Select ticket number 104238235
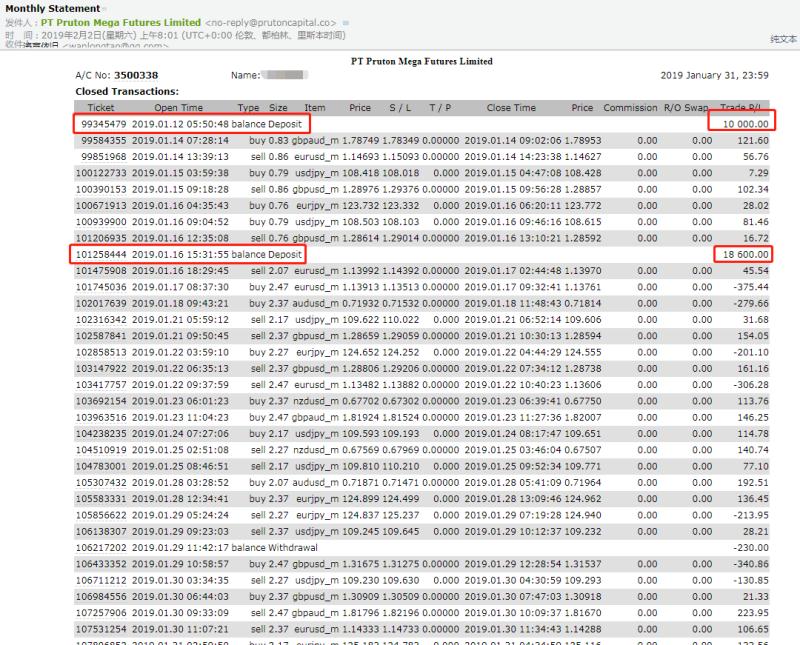 pos(101,434)
